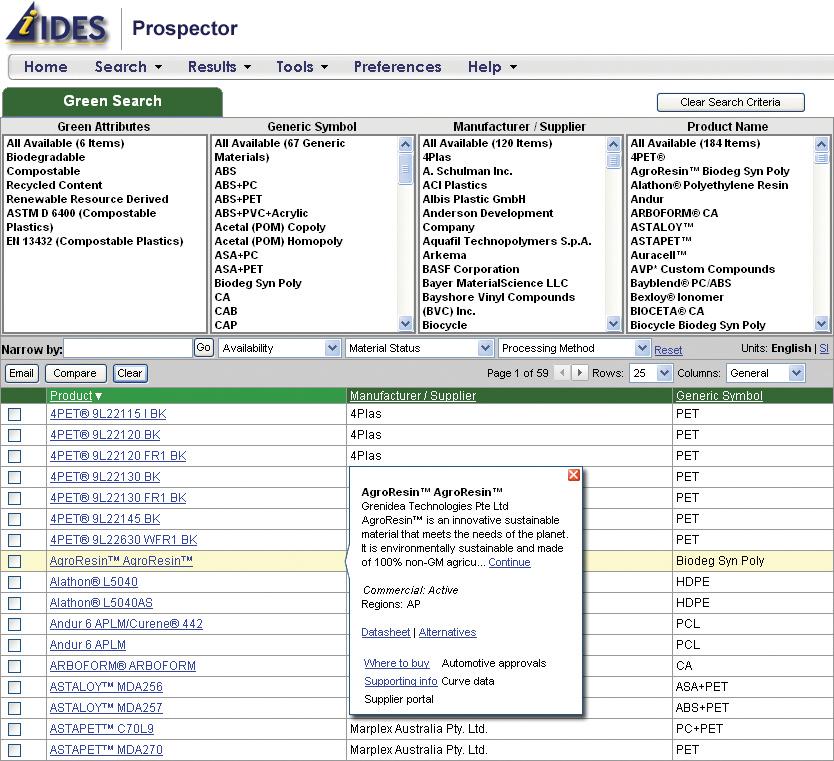
Task: Click the Reset link
Action: click(x=668, y=350)
